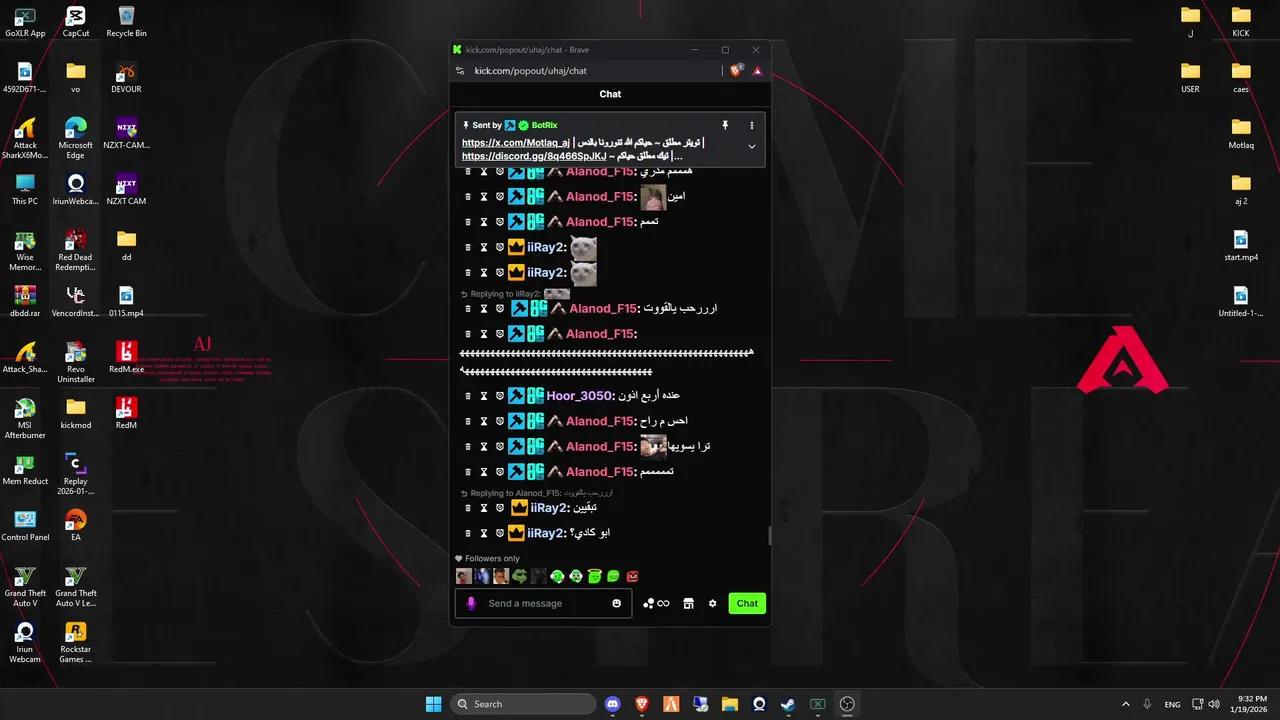Open Steam from the taskbar
1280x720 pixels.
pos(788,704)
